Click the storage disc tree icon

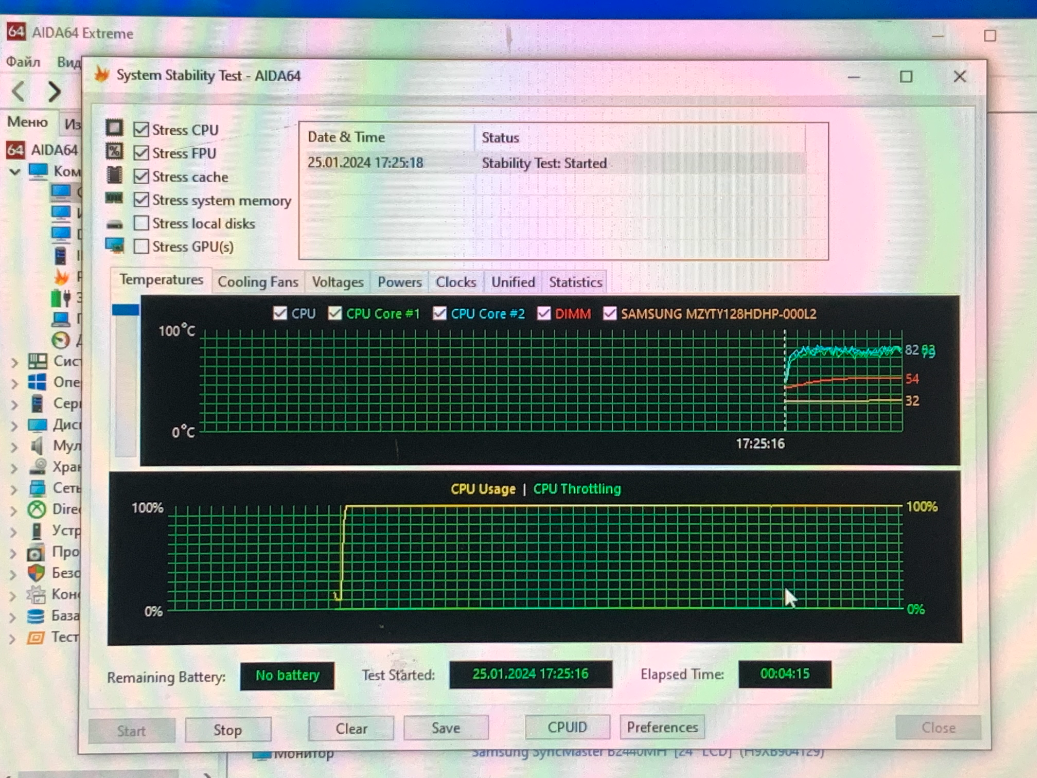[37, 466]
